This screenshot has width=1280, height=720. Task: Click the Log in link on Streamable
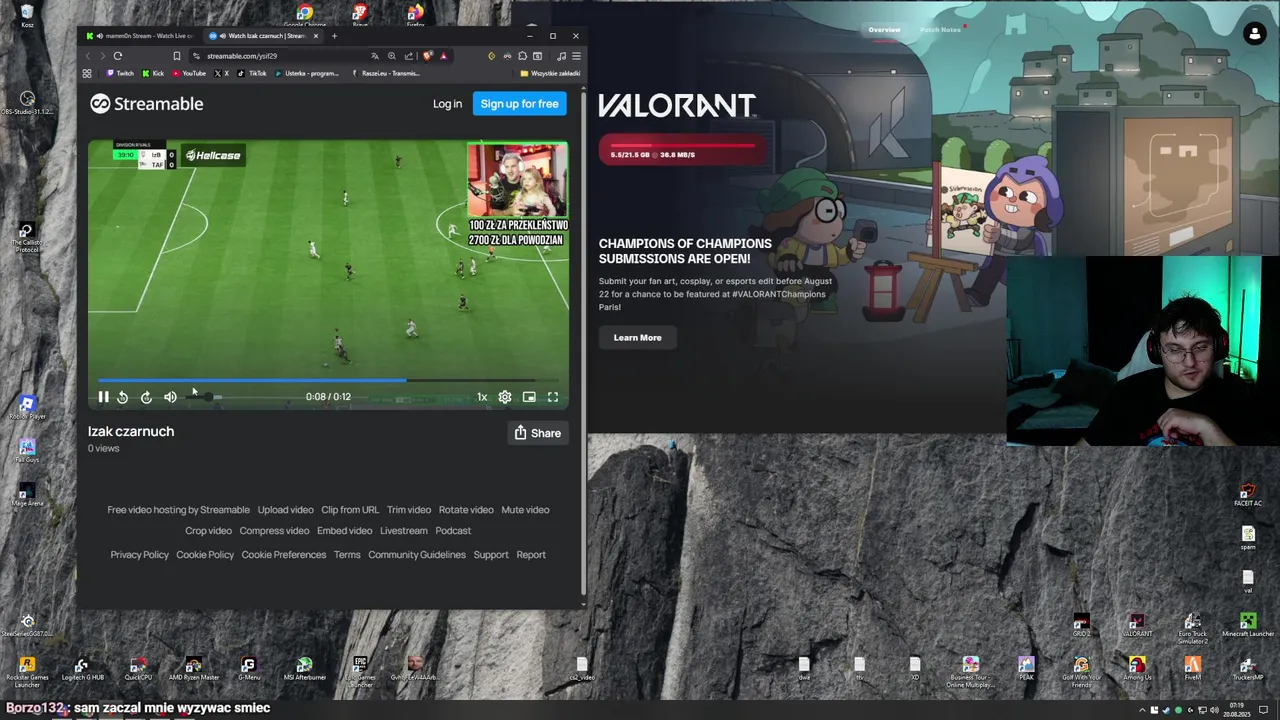coord(447,104)
